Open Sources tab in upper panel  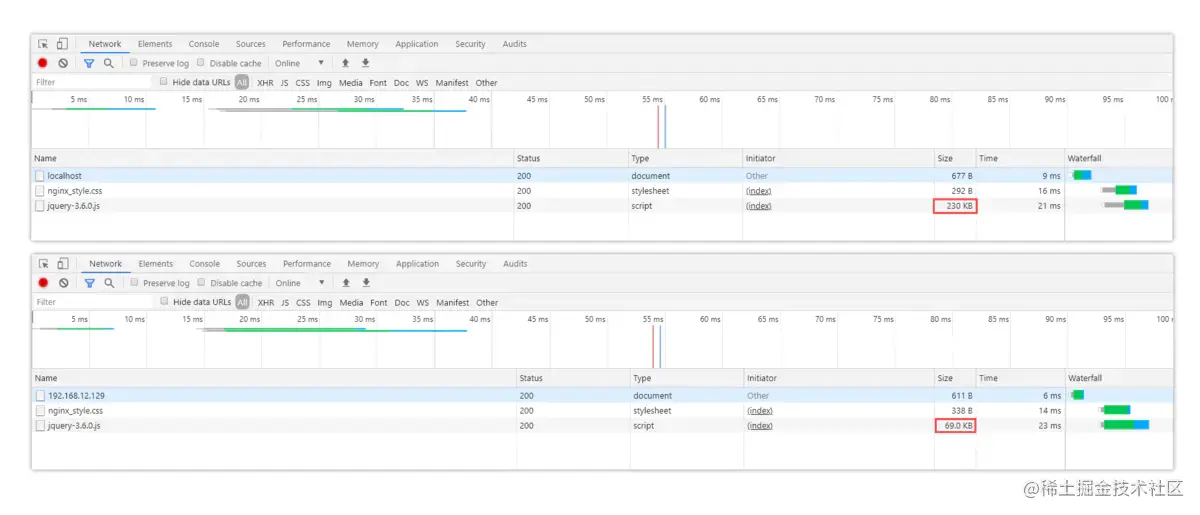[251, 44]
